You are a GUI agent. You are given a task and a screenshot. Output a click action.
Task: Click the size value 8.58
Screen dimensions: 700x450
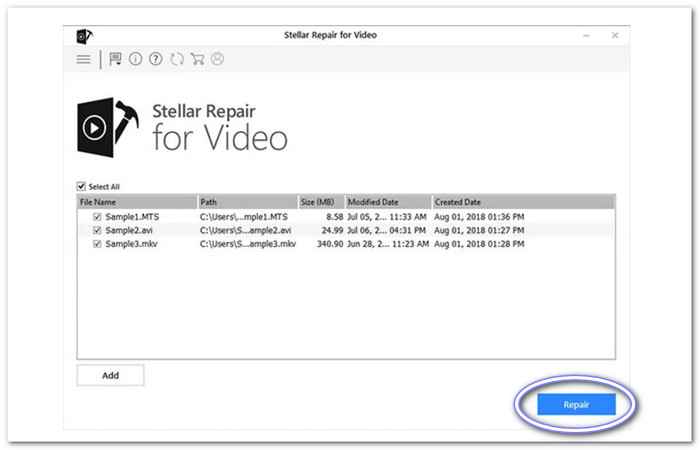[334, 217]
